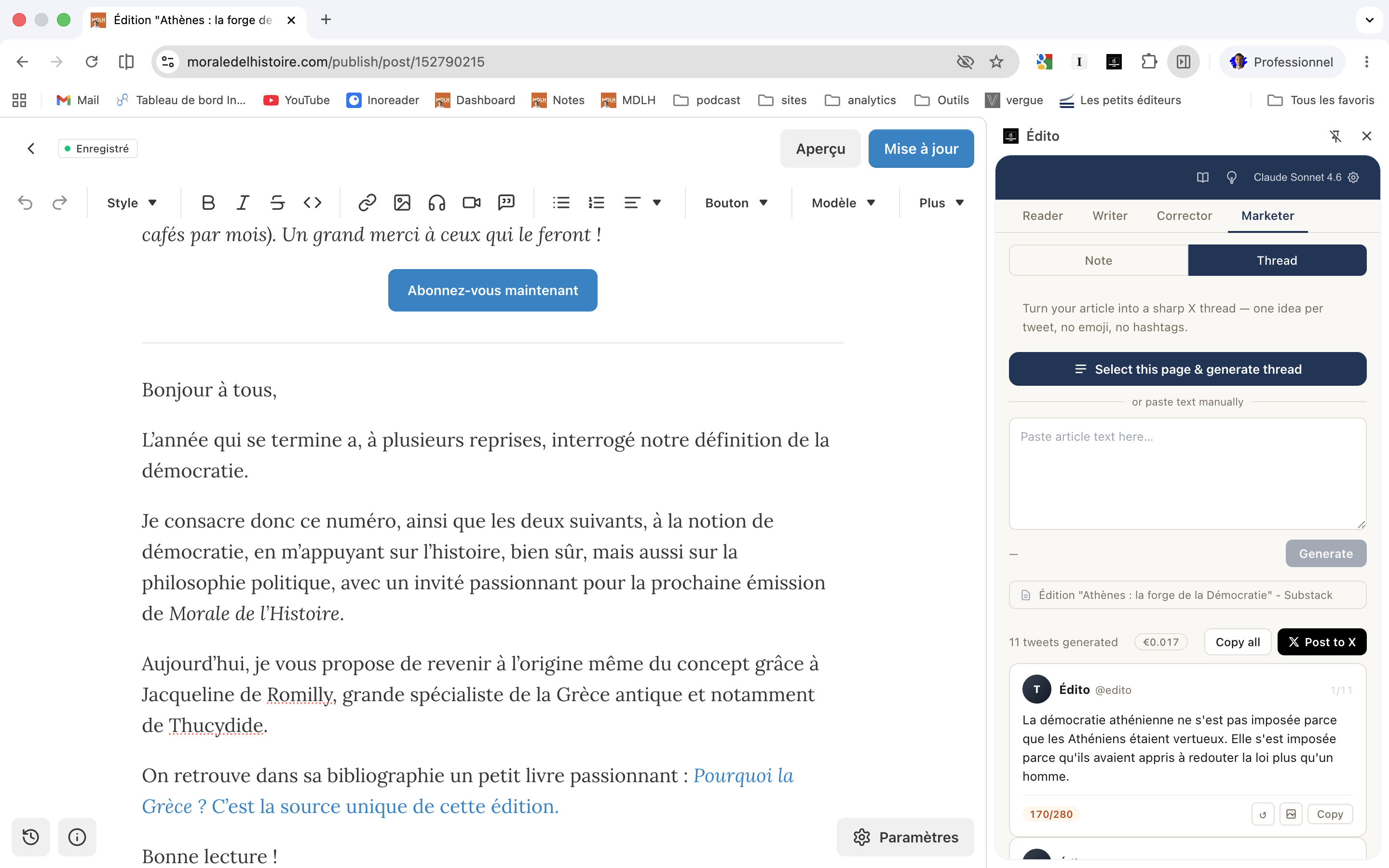Go back from the post editor
1389x868 pixels.
click(31, 149)
